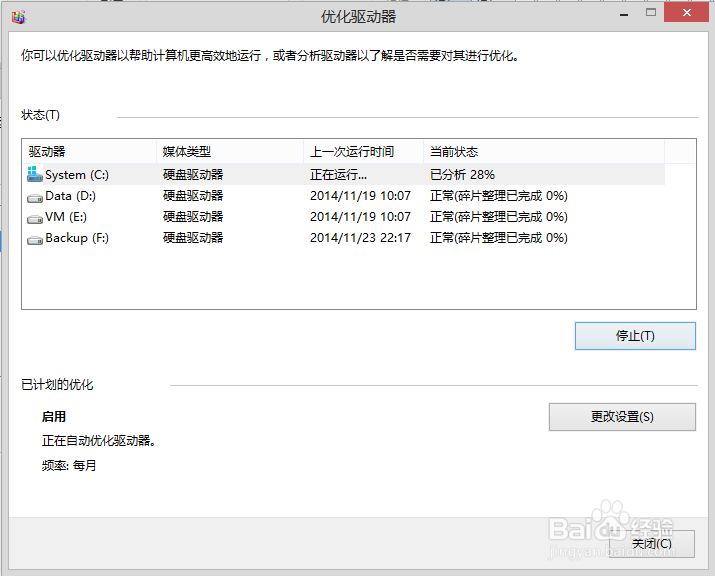Click 正在自动优化驱动器 text

pyautogui.click(x=98, y=441)
